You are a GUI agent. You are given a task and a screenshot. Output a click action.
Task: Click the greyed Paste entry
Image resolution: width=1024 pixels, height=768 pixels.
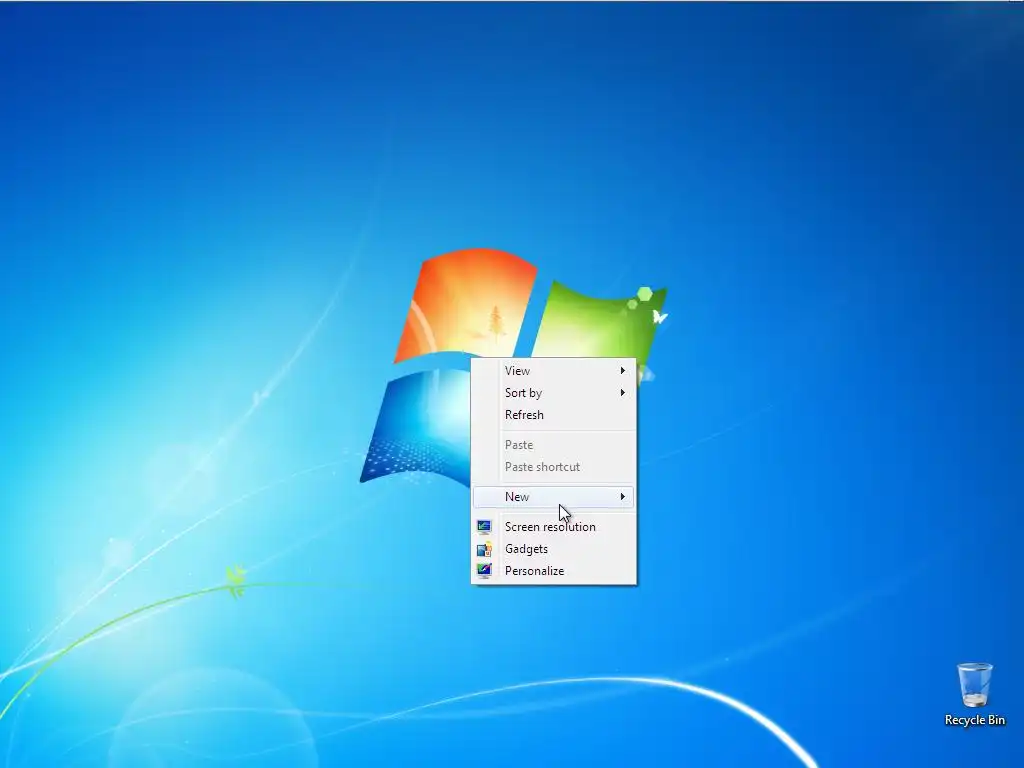[553, 445]
